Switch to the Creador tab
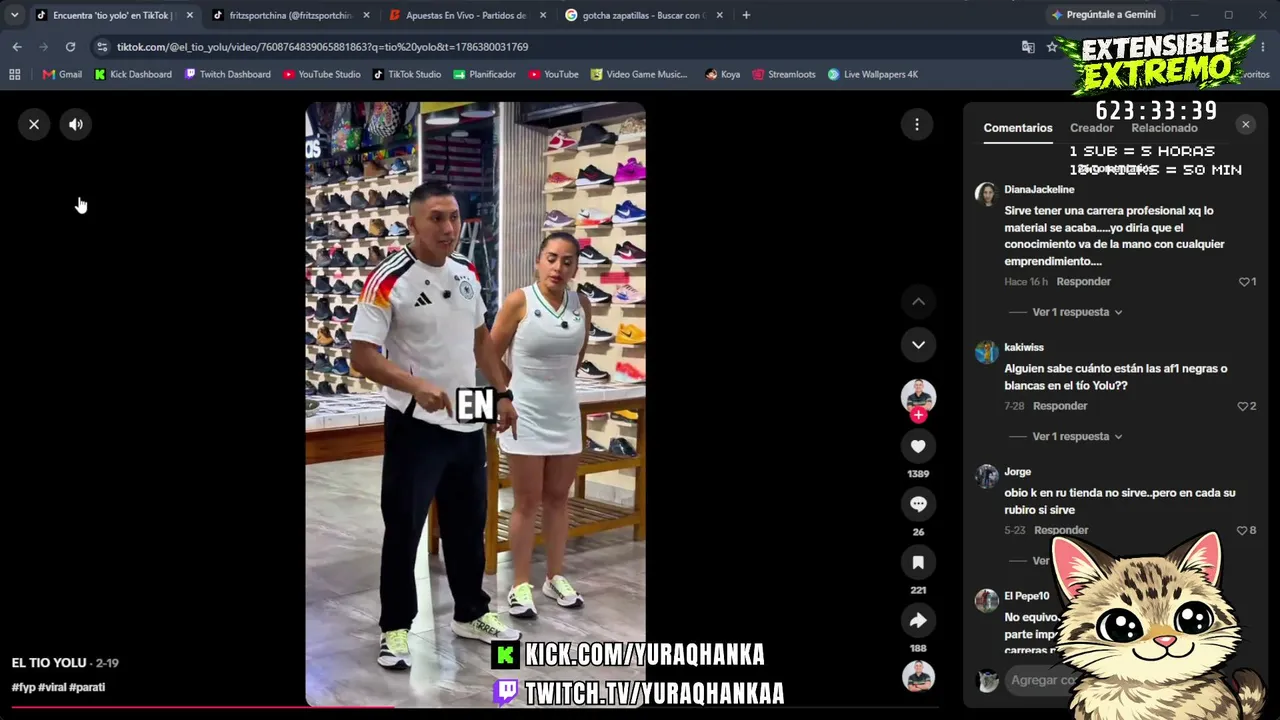This screenshot has height=720, width=1280. pos(1091,128)
